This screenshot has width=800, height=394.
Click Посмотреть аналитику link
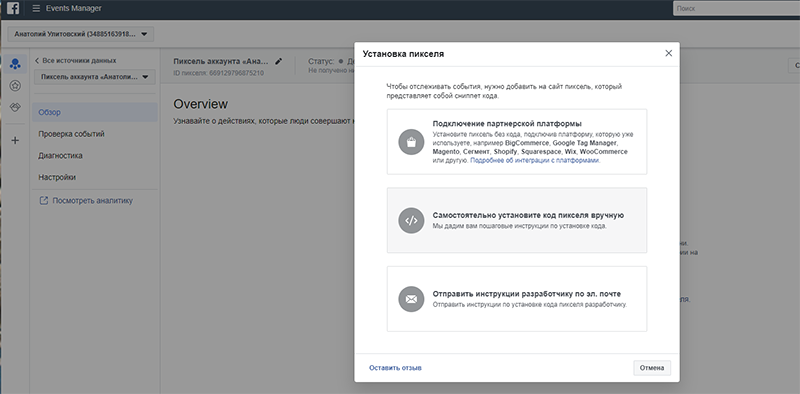click(92, 201)
